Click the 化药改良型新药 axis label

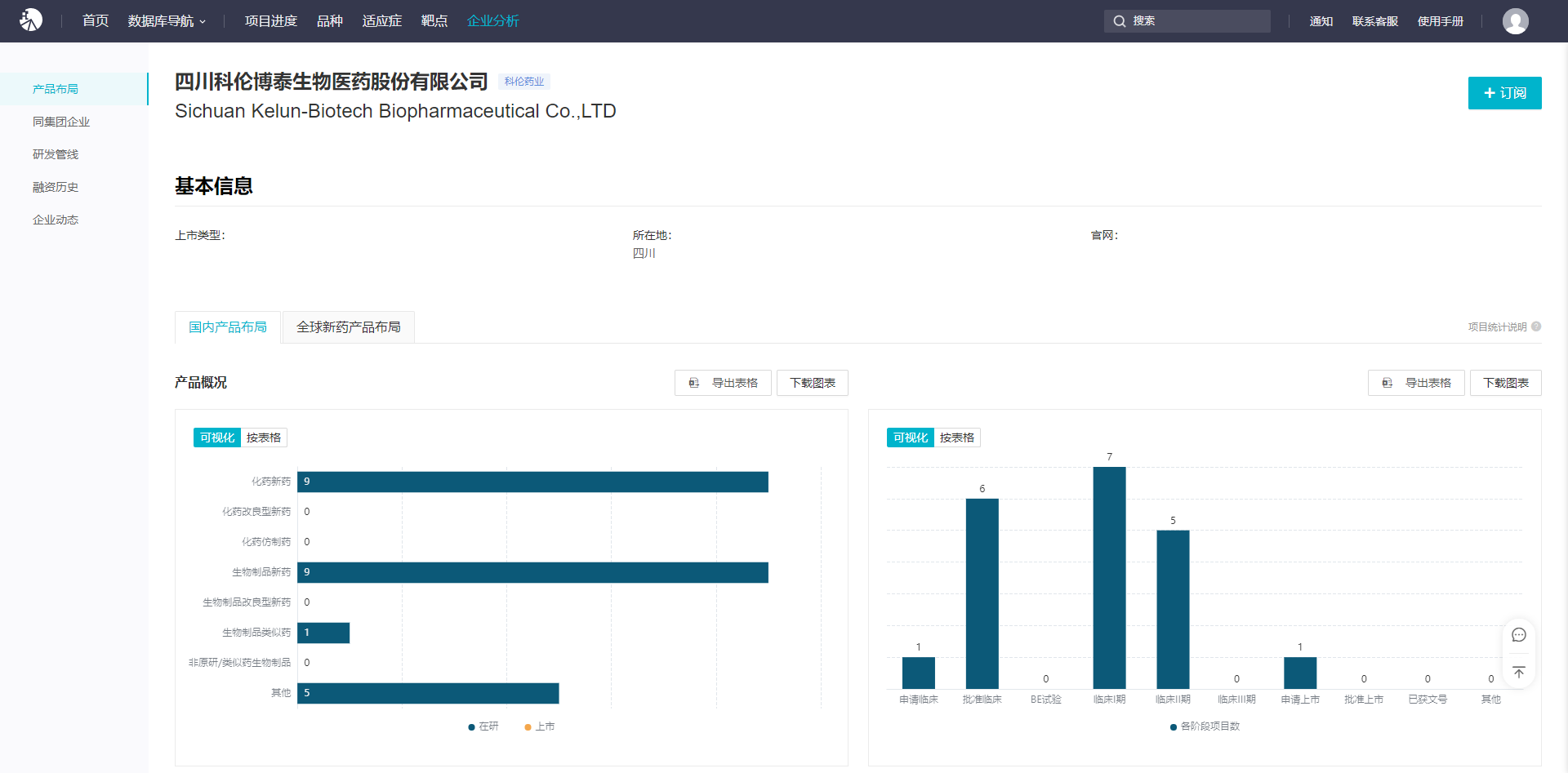coord(256,512)
